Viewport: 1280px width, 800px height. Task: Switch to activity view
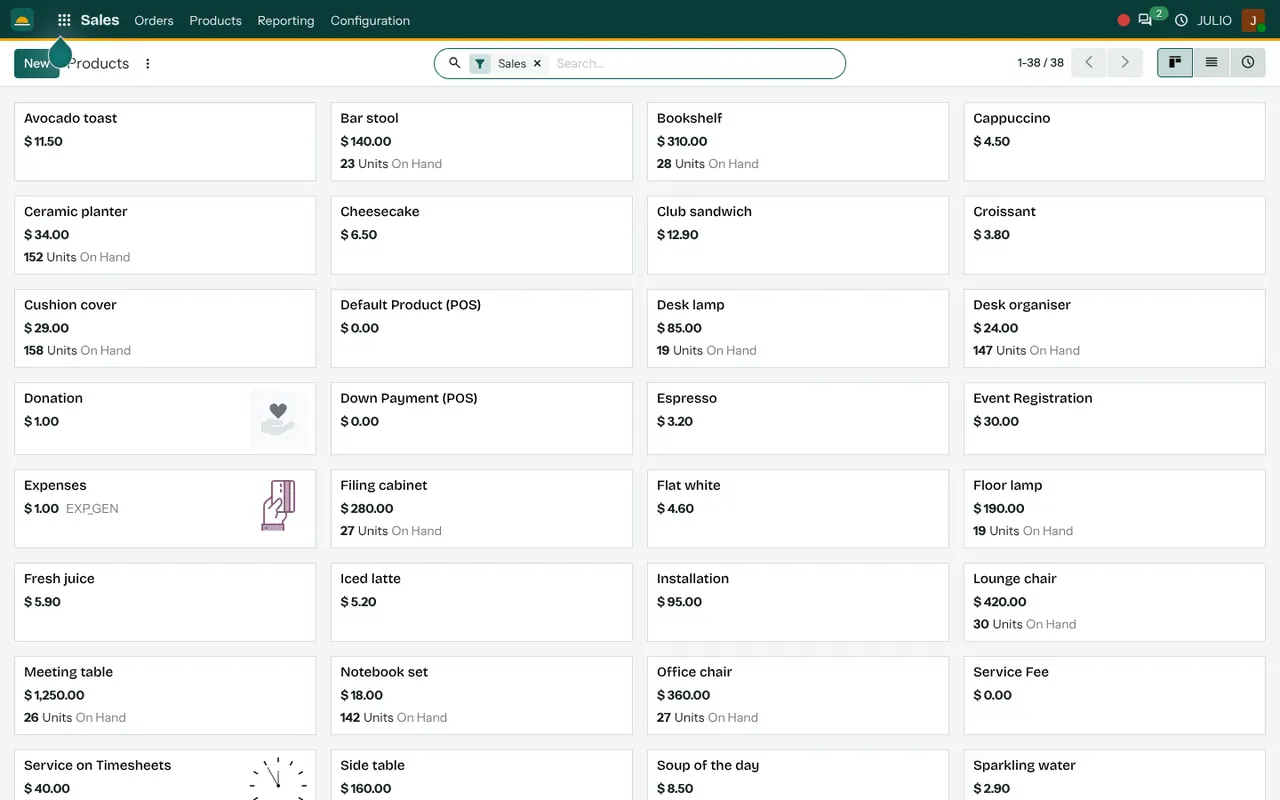1248,63
